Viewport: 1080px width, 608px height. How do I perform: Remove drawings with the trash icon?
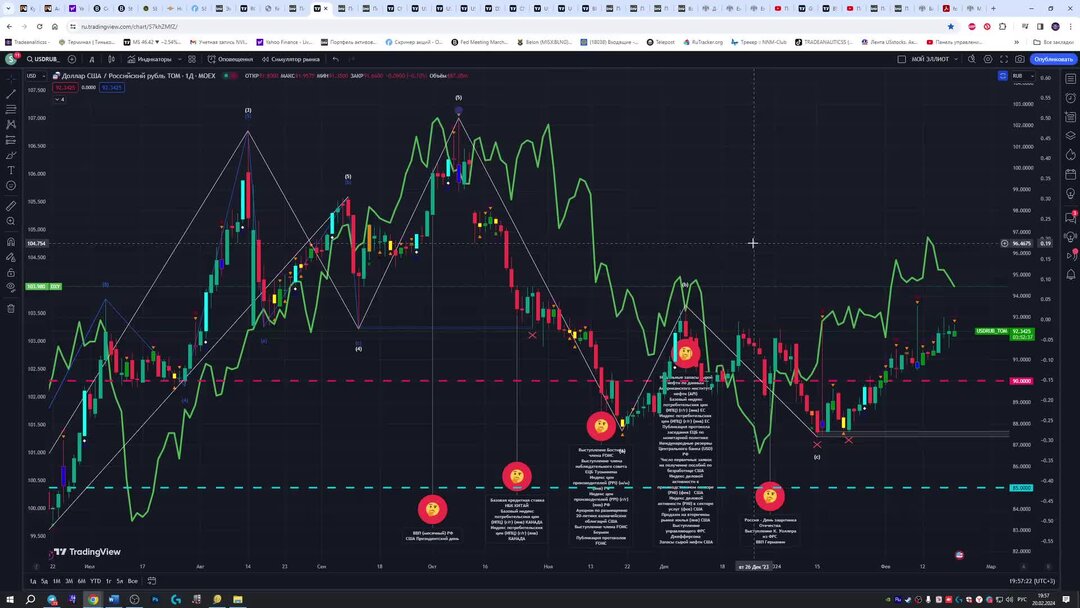pos(10,308)
